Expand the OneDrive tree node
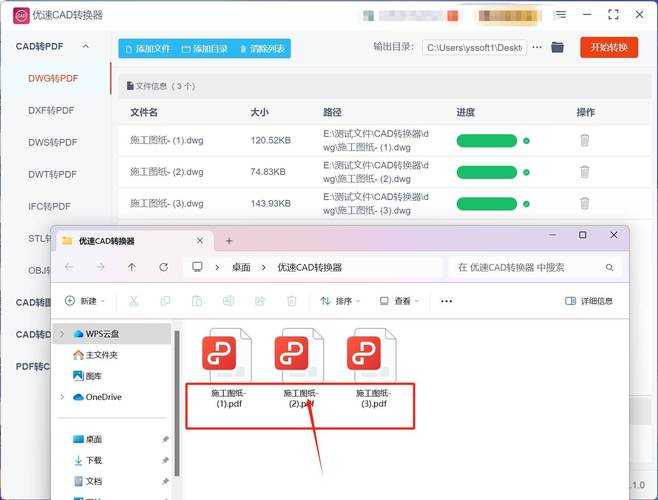This screenshot has height=500, width=658. [x=64, y=397]
